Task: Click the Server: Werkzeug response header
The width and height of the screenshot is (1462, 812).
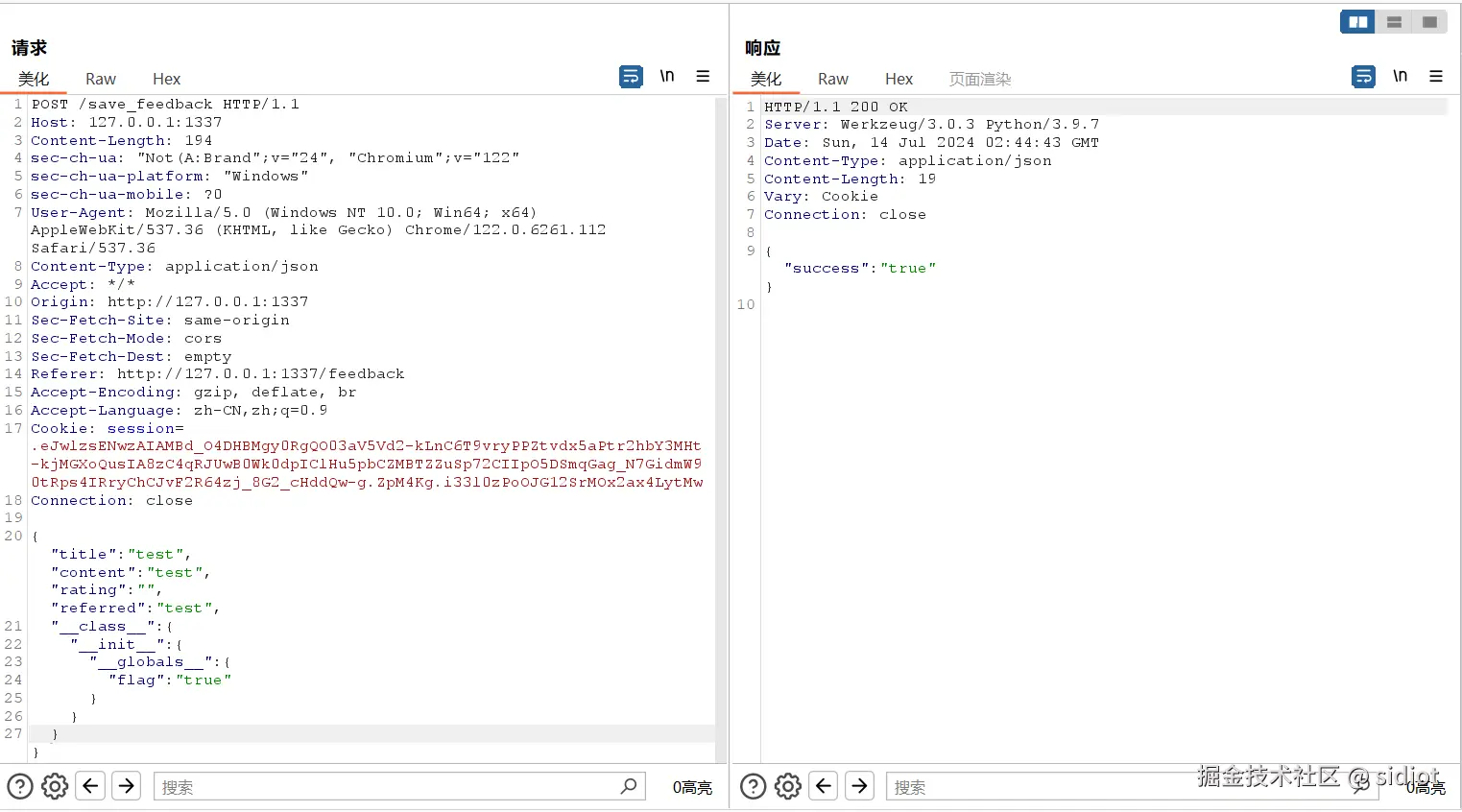Action: click(932, 124)
